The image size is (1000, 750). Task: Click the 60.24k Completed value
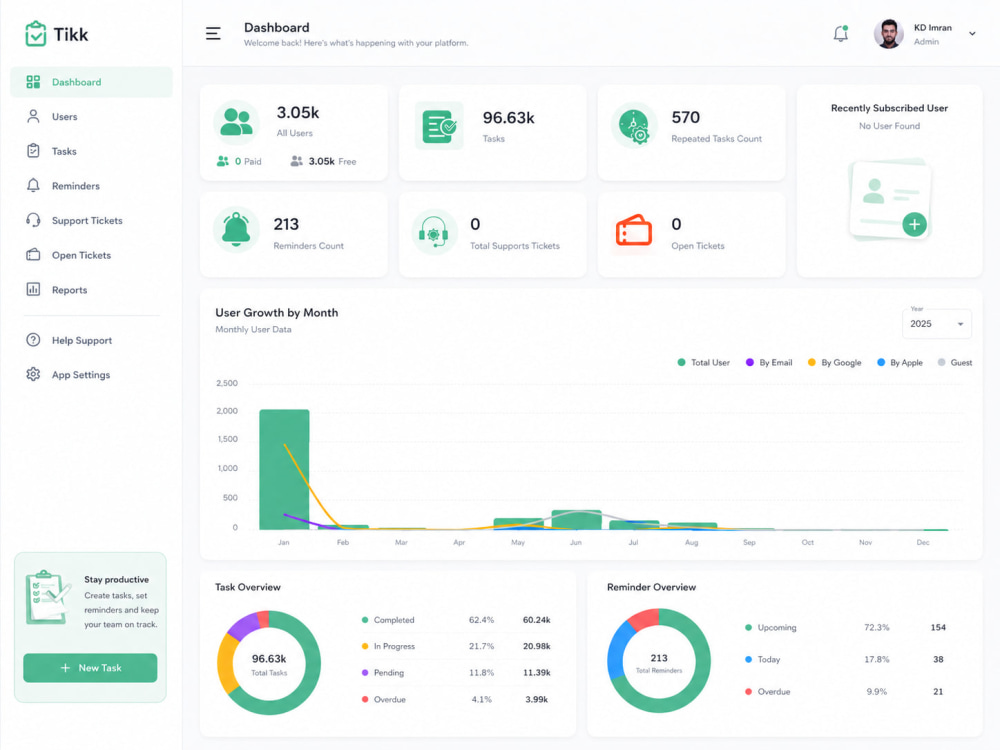point(536,620)
